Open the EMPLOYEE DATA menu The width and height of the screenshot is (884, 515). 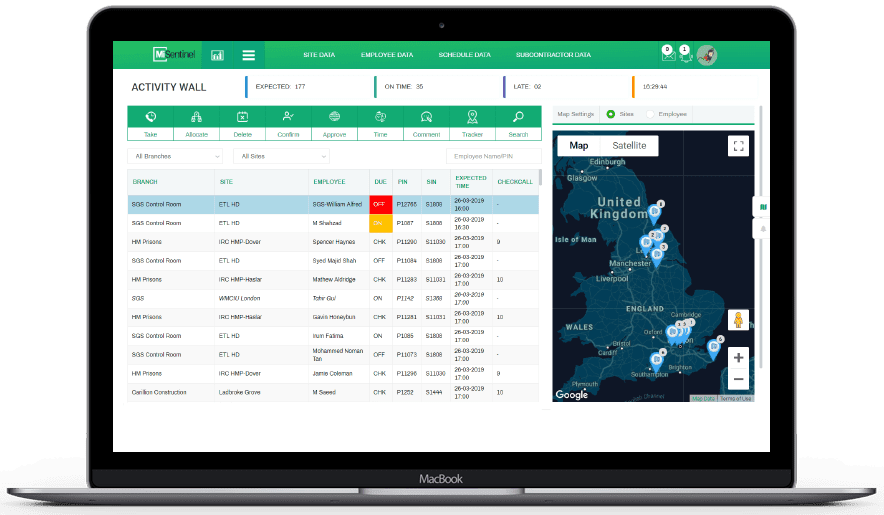pyautogui.click(x=387, y=55)
